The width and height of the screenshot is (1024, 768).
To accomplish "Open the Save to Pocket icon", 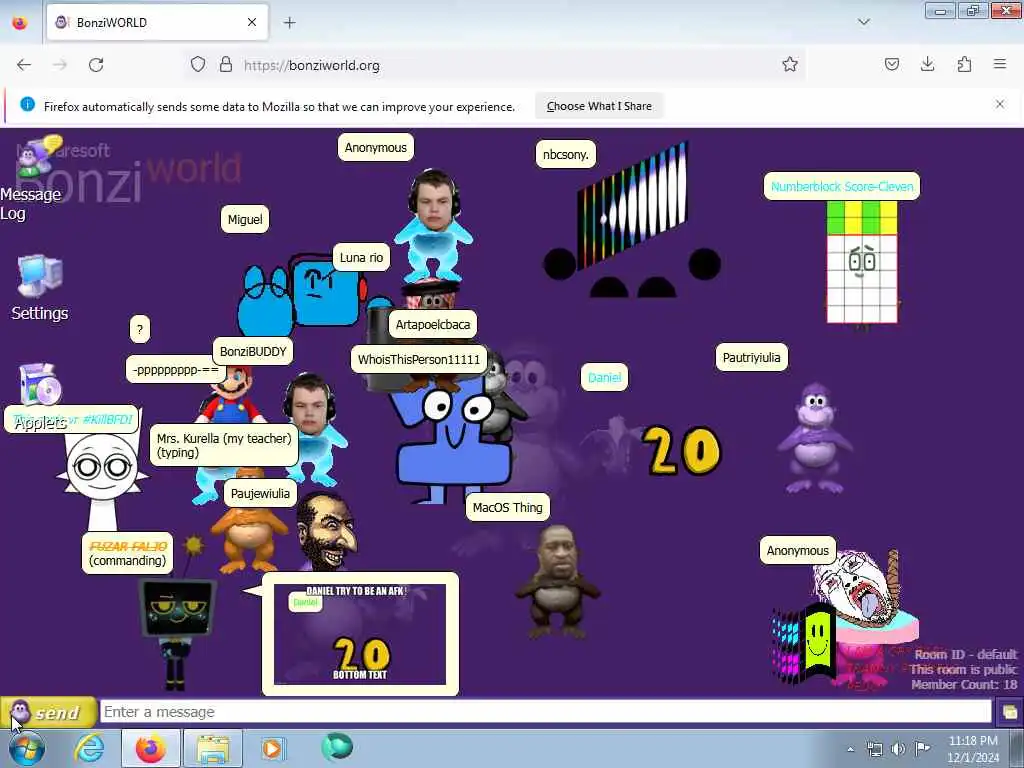I will pyautogui.click(x=891, y=64).
